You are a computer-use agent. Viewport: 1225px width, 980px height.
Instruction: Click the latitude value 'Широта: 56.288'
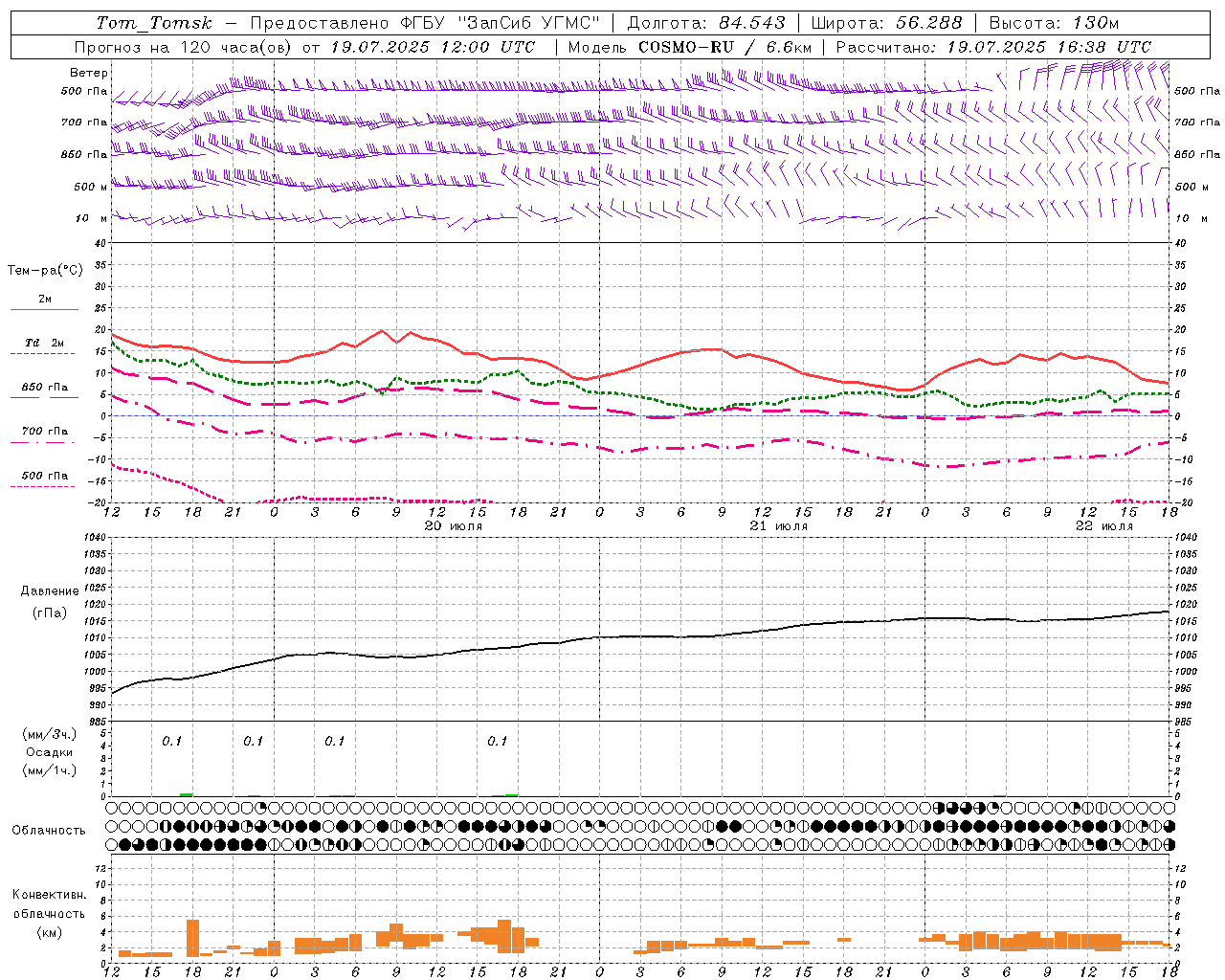click(x=886, y=23)
